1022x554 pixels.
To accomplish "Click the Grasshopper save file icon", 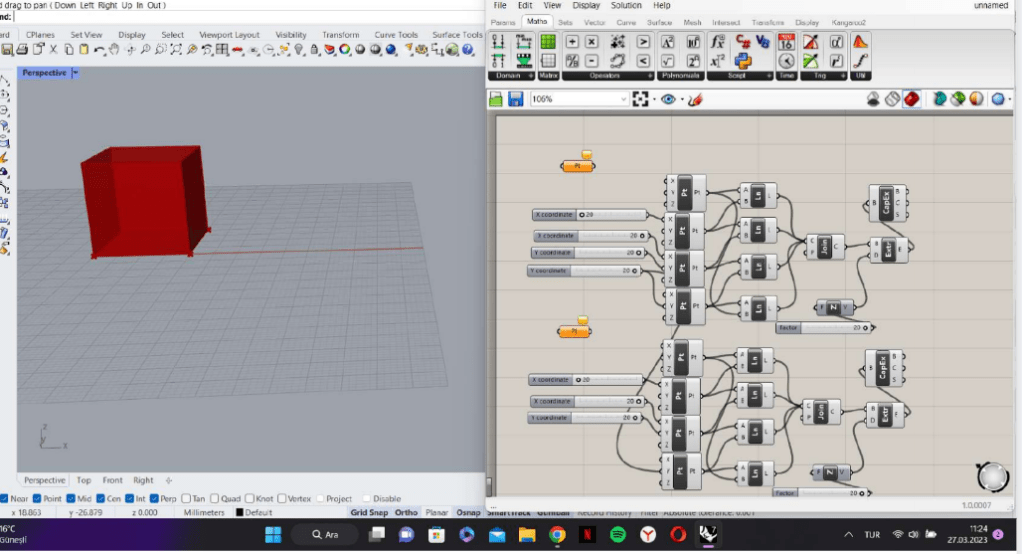I will (516, 99).
